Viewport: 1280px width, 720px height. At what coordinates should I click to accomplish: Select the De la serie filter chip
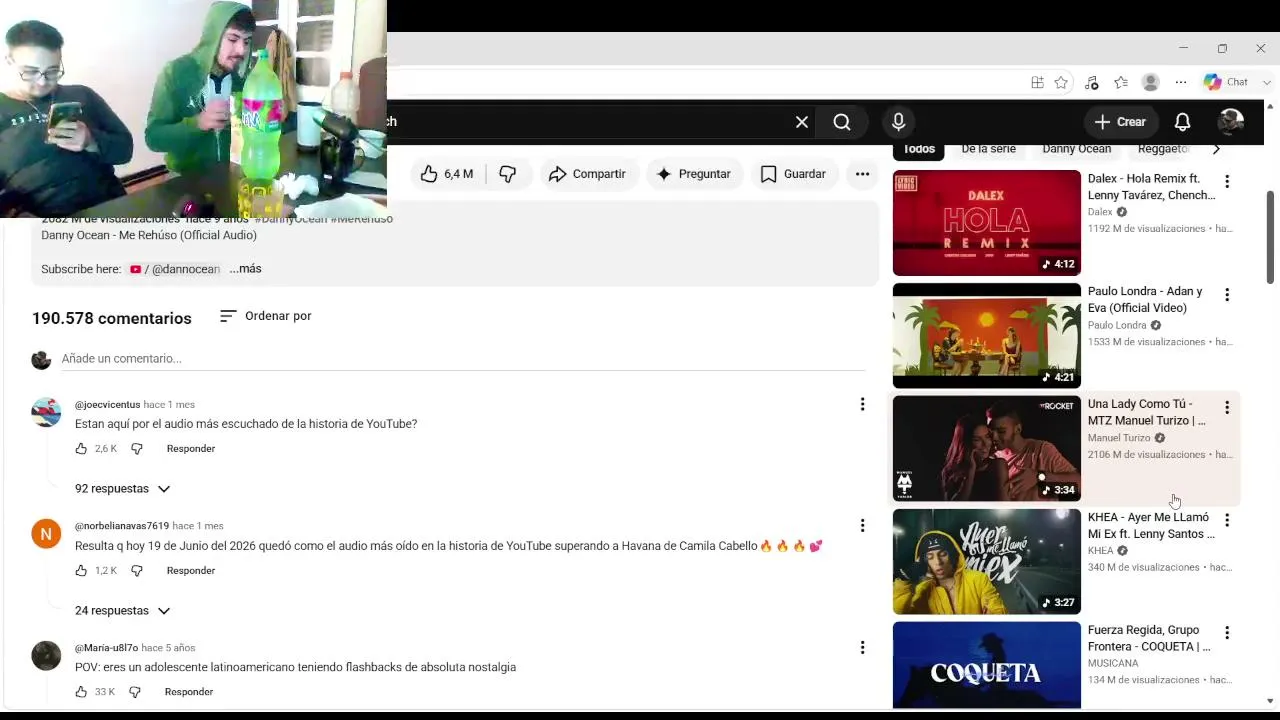pos(988,149)
